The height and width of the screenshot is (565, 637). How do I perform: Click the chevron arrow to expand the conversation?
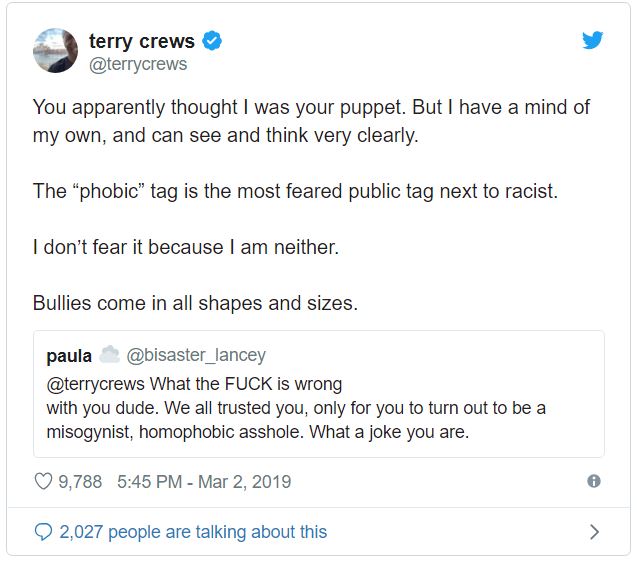594,532
